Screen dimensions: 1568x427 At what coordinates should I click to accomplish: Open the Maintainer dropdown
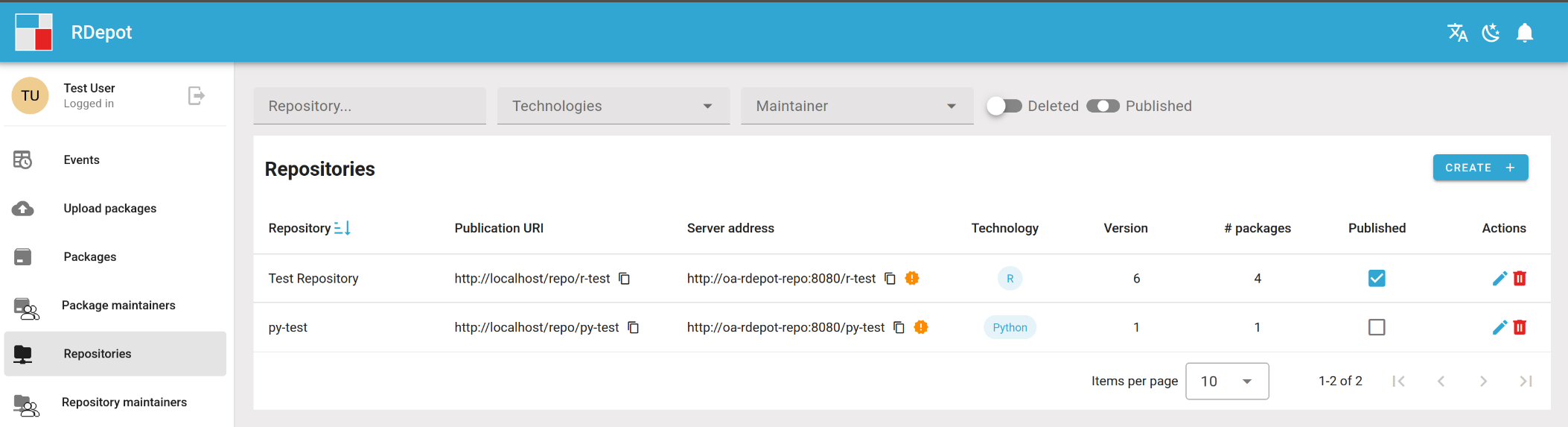(857, 106)
